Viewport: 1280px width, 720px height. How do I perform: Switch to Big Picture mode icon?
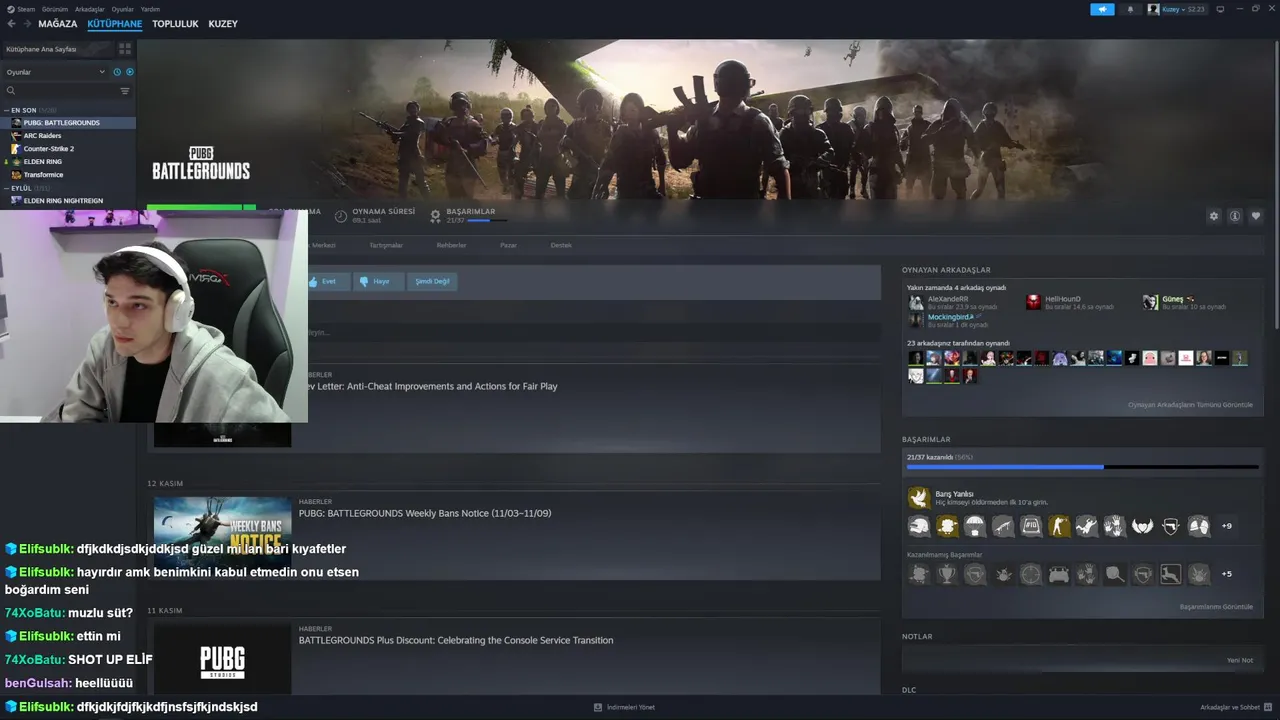click(x=1220, y=9)
